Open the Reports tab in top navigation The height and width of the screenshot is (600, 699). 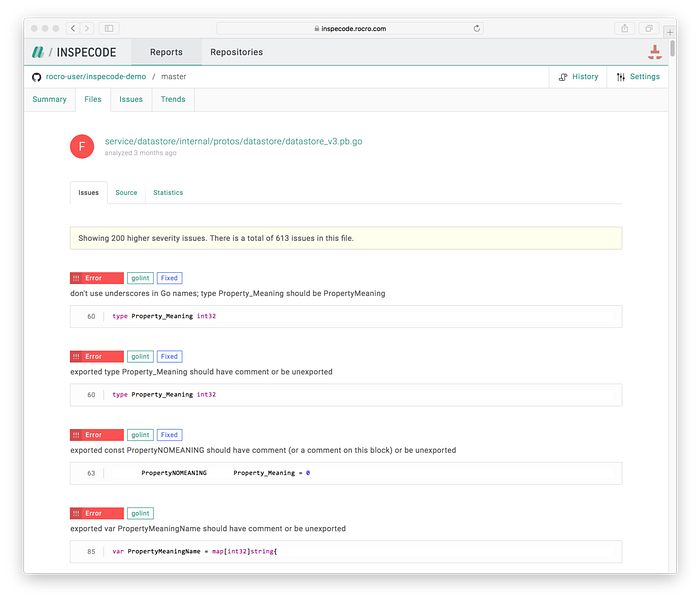[166, 52]
